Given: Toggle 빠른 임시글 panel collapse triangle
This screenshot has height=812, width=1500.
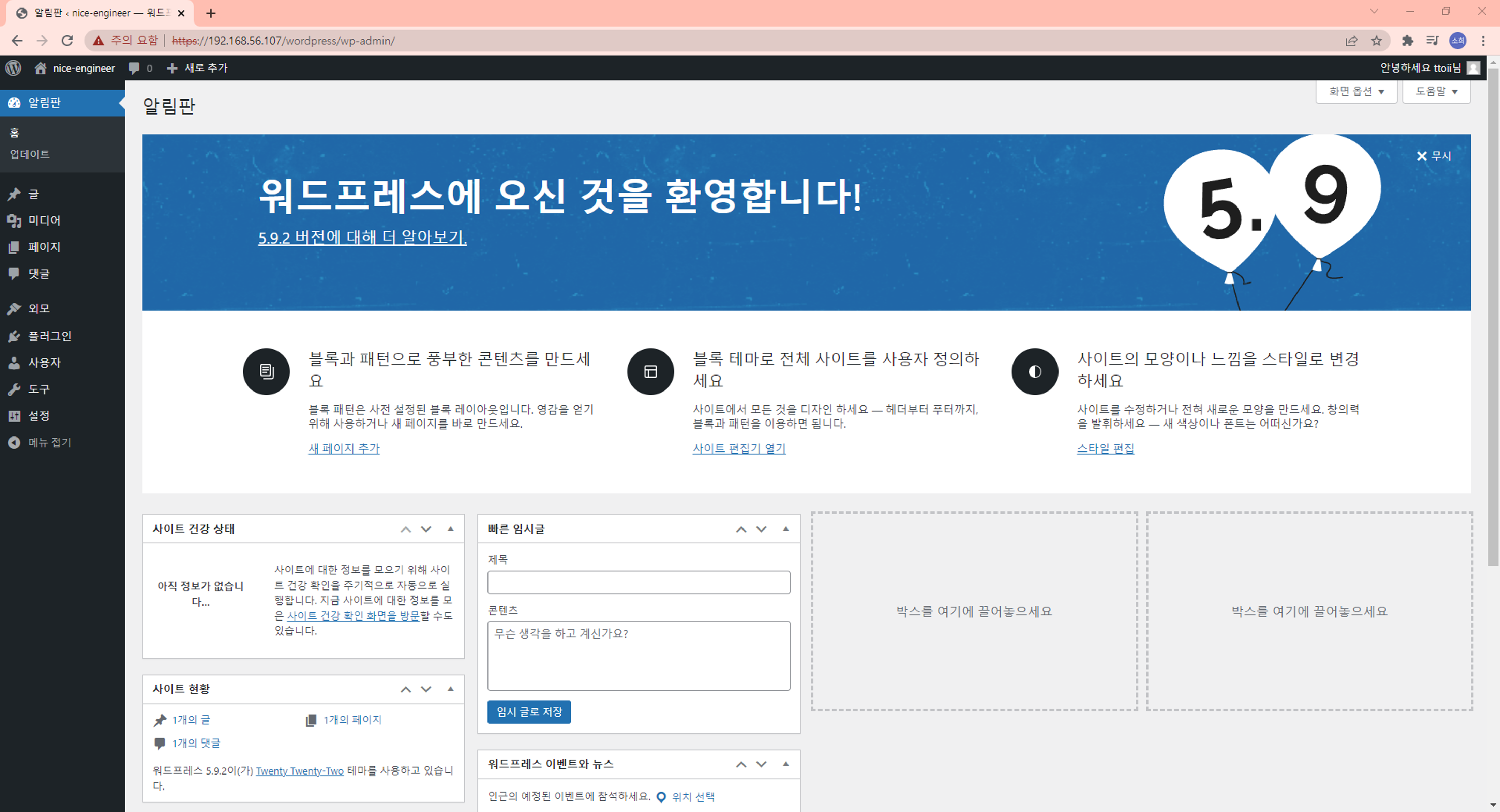Looking at the screenshot, I should (785, 528).
